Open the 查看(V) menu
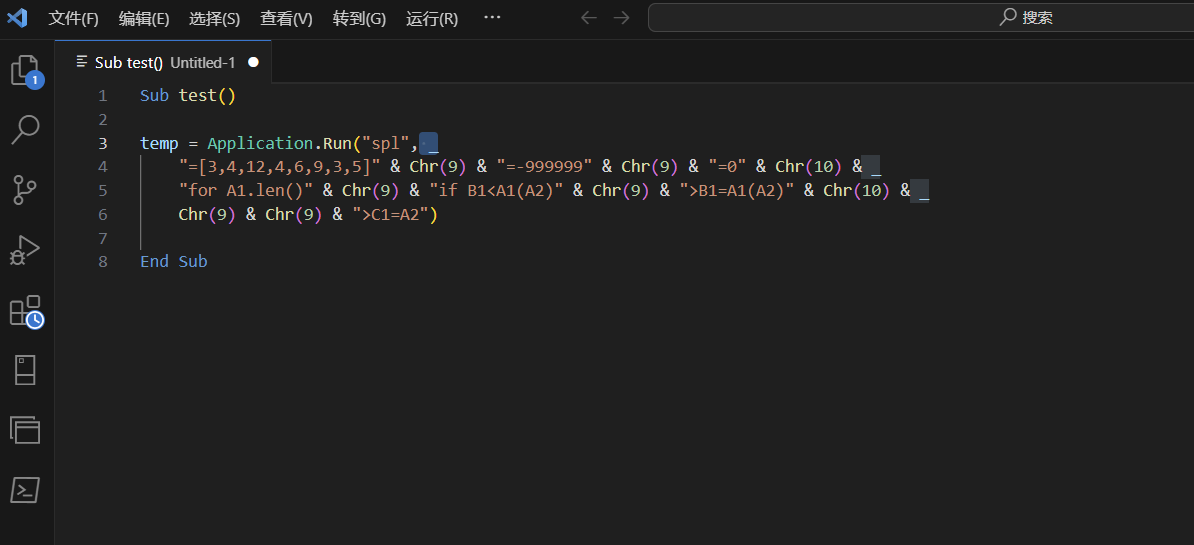 tap(286, 18)
